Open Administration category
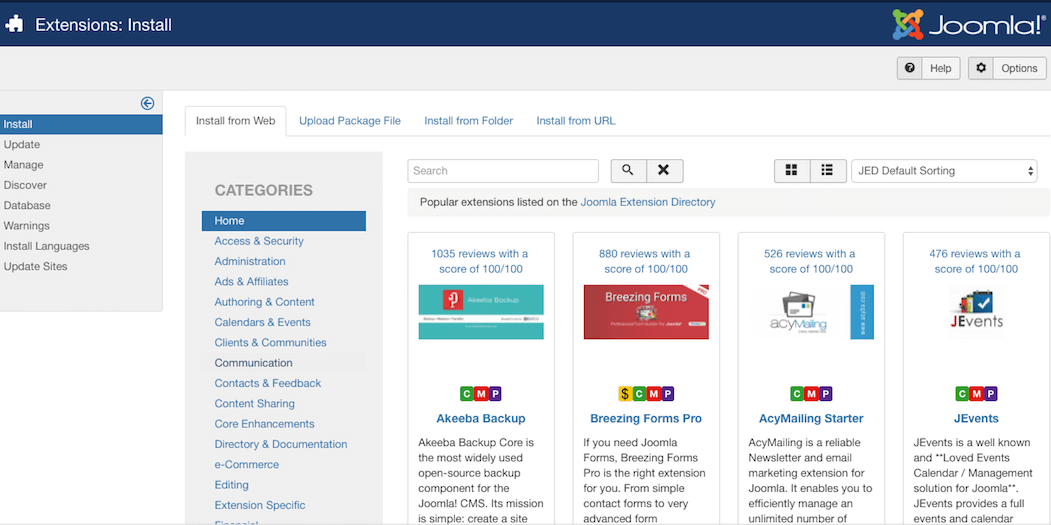Viewport: 1051px width, 525px height. (x=250, y=261)
